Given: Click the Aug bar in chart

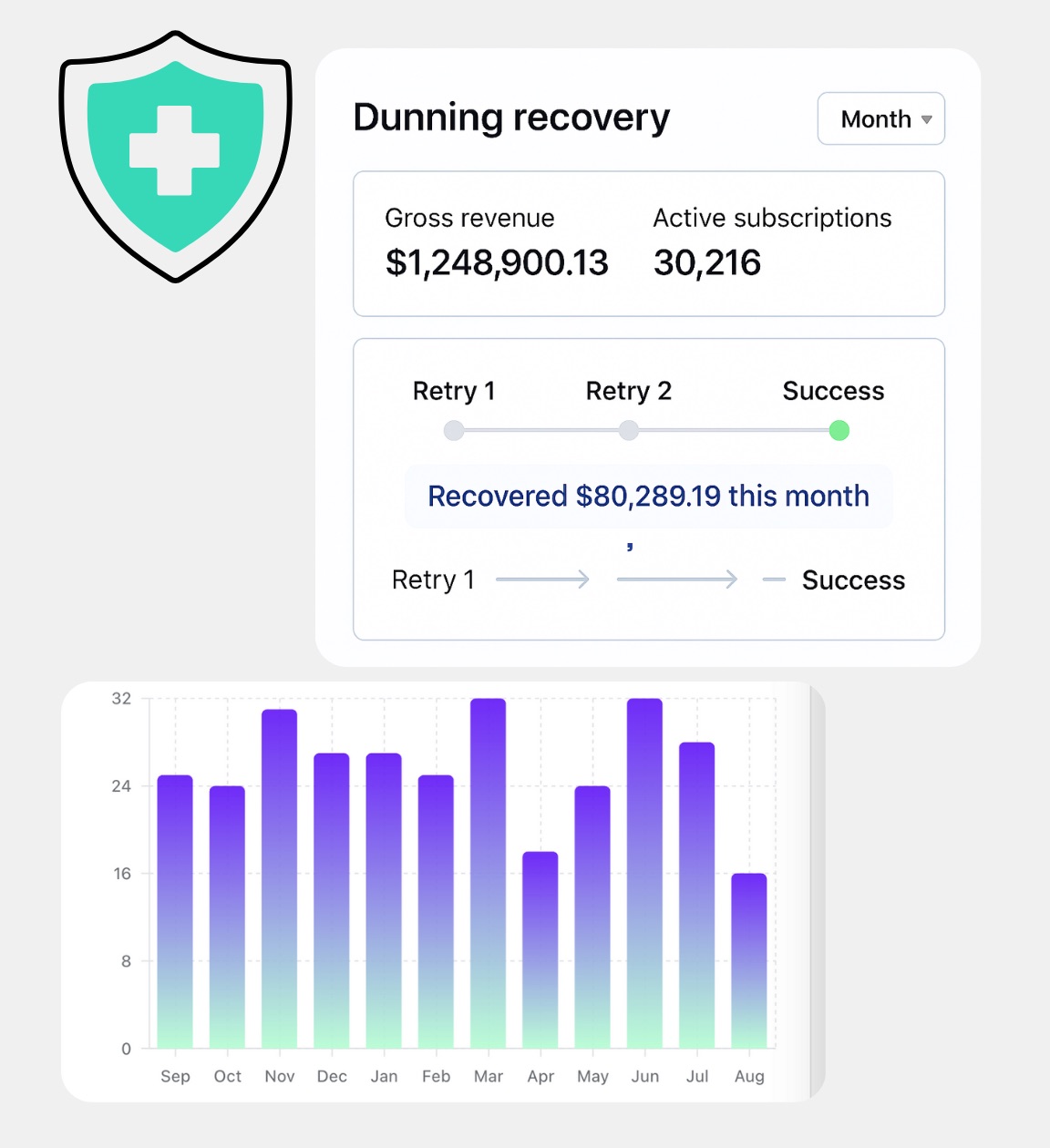Looking at the screenshot, I should 749,960.
